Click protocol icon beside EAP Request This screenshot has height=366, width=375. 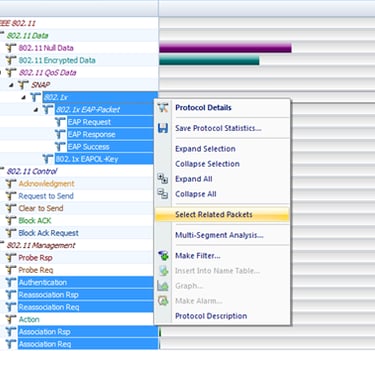pos(60,122)
